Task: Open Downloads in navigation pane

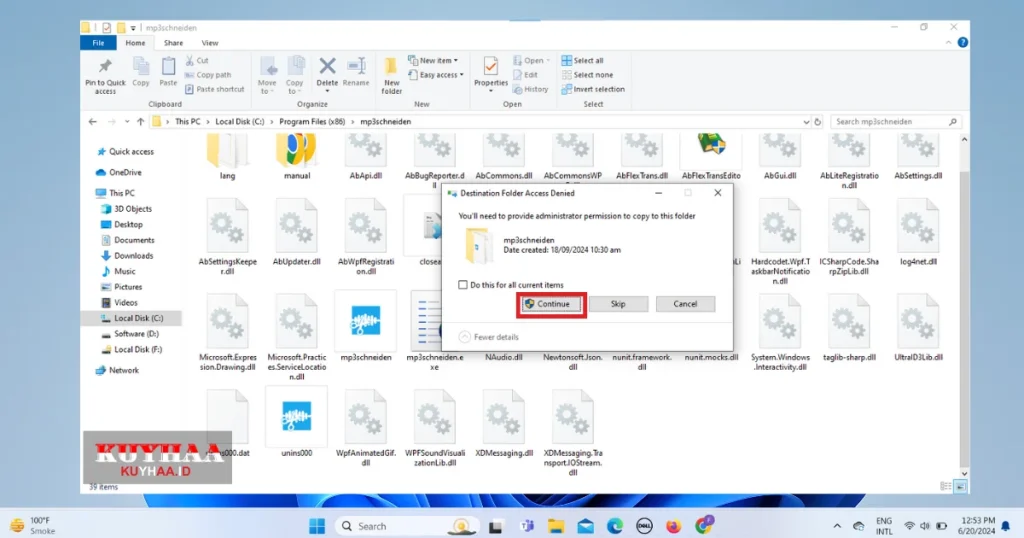Action: coord(127,256)
